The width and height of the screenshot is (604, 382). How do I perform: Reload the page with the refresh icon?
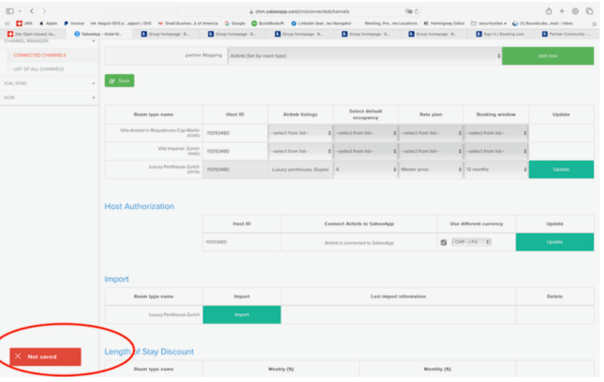click(416, 12)
